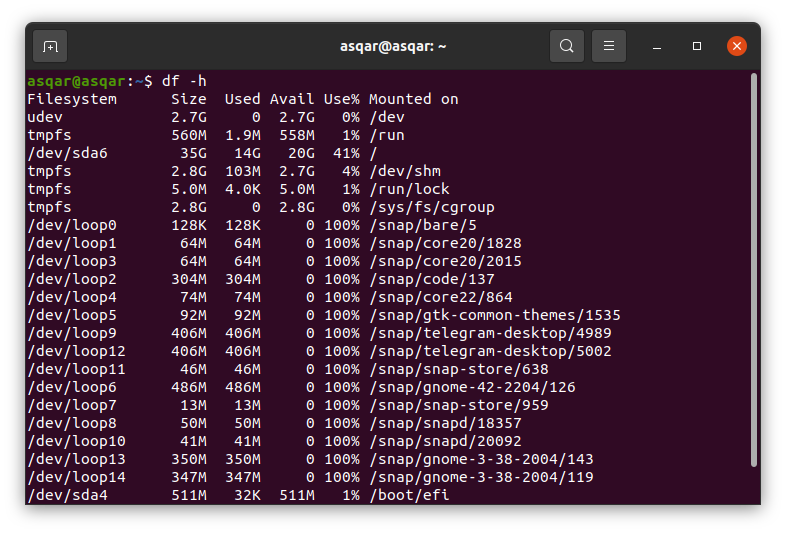Screen dimensions: 786x533
Task: Minimize the terminal window
Action: coord(657,47)
